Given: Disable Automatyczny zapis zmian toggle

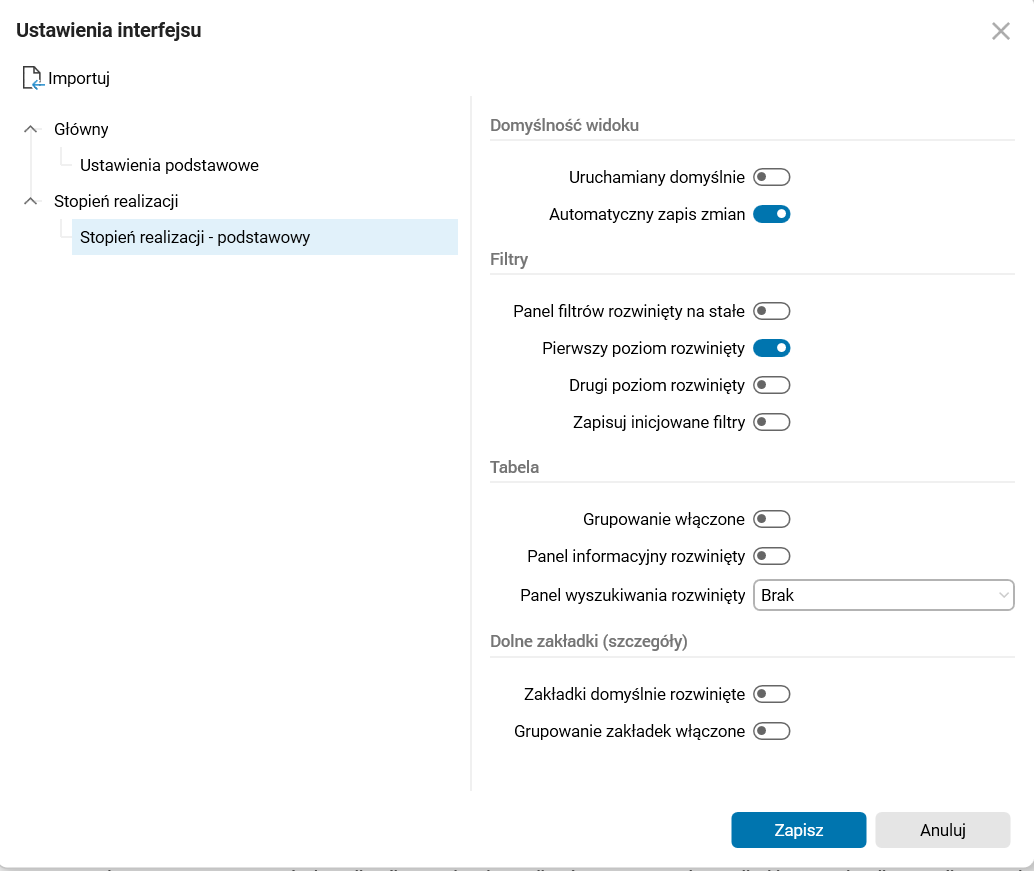Looking at the screenshot, I should [x=771, y=214].
